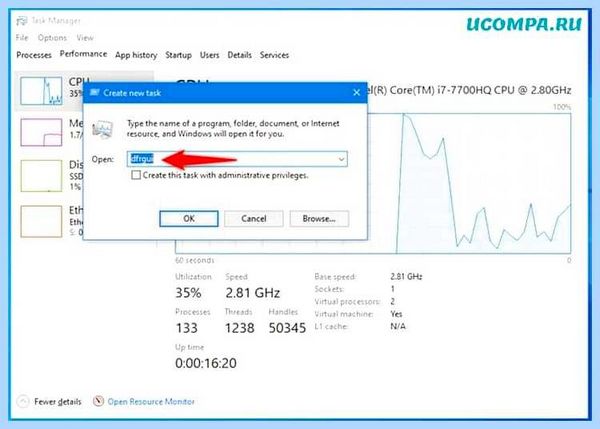Click the Sockets label
This screenshot has width=600, height=429.
coord(329,289)
